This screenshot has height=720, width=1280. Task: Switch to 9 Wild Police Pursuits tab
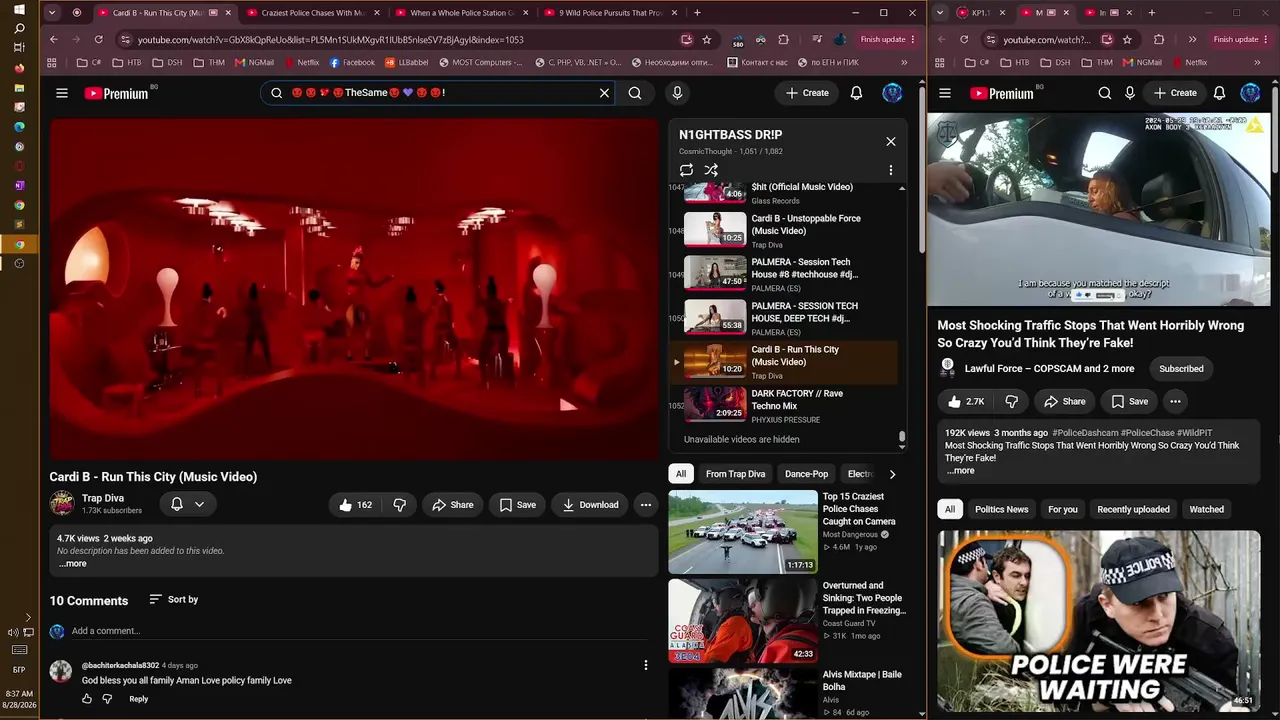[609, 13]
